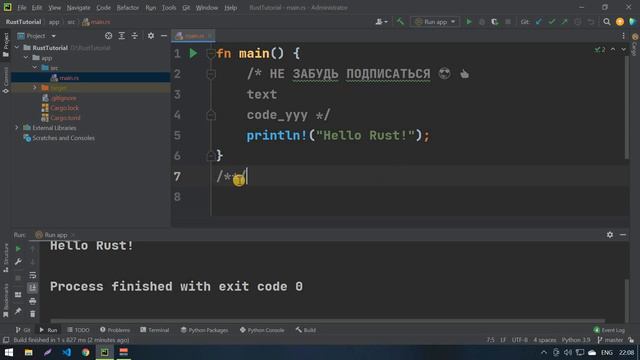Toggle the Commit tool window sidebar button
Image resolution: width=640 pixels, height=360 pixels.
point(5,80)
